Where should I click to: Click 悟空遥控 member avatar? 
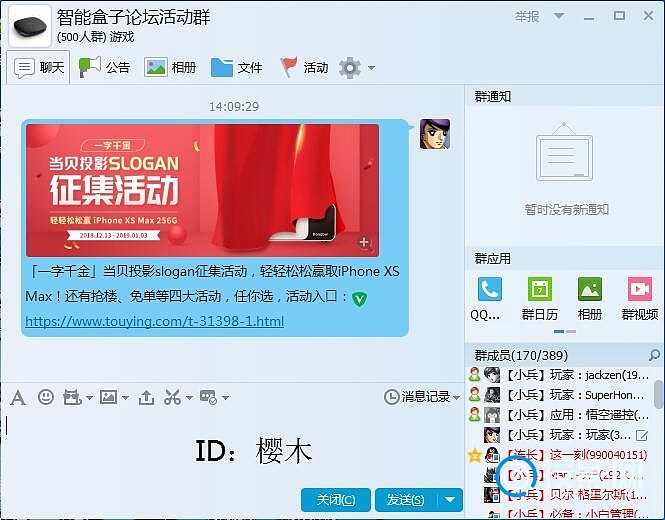[x=492, y=414]
